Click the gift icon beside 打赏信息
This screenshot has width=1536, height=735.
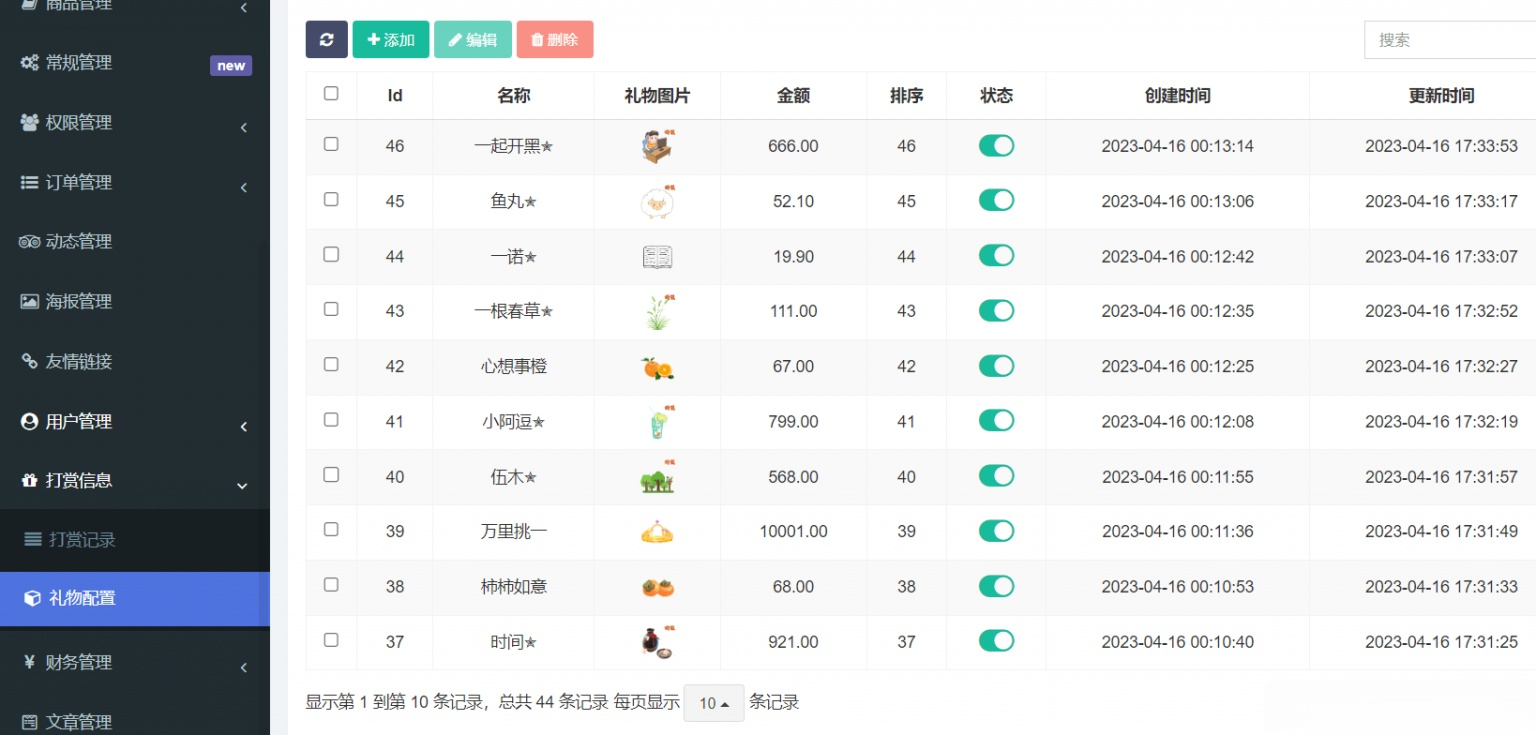(30, 481)
